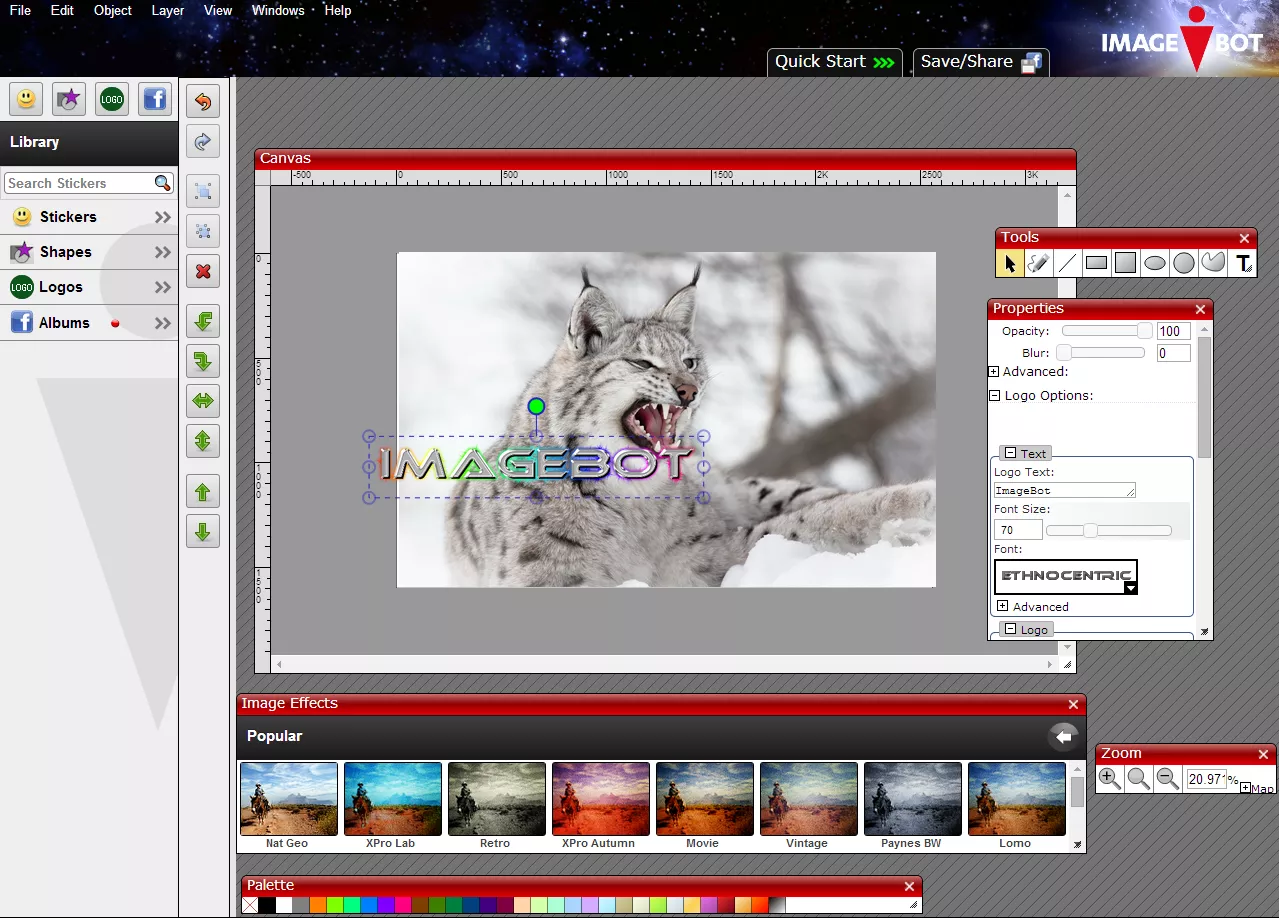Click the Redo arrow button
Image resolution: width=1279 pixels, height=918 pixels.
pos(203,142)
